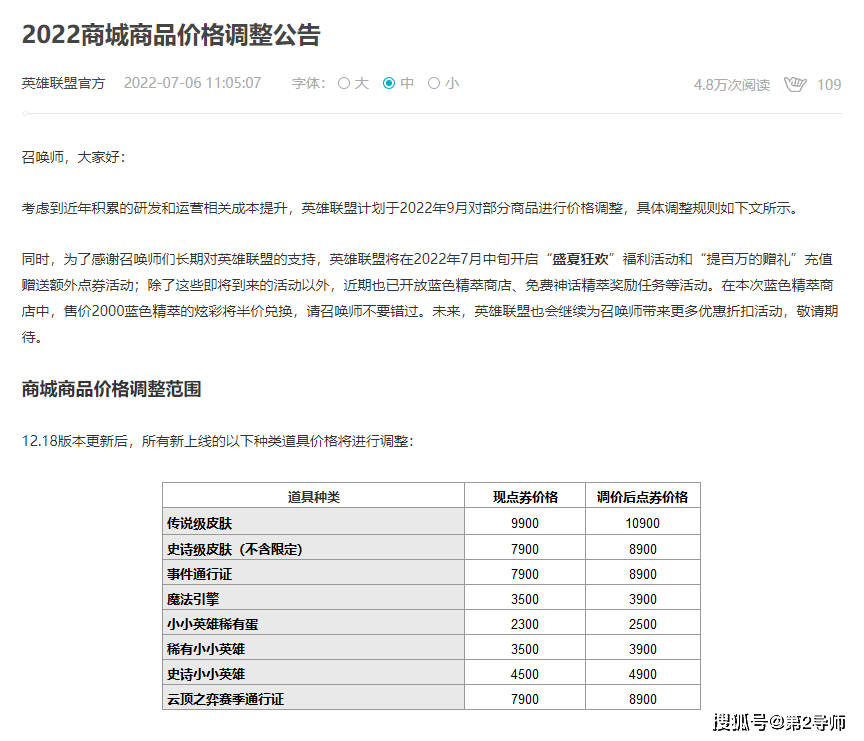This screenshot has width=864, height=741.
Task: Click the 云顶之弈赛季通行证 row label
Action: click(x=226, y=699)
